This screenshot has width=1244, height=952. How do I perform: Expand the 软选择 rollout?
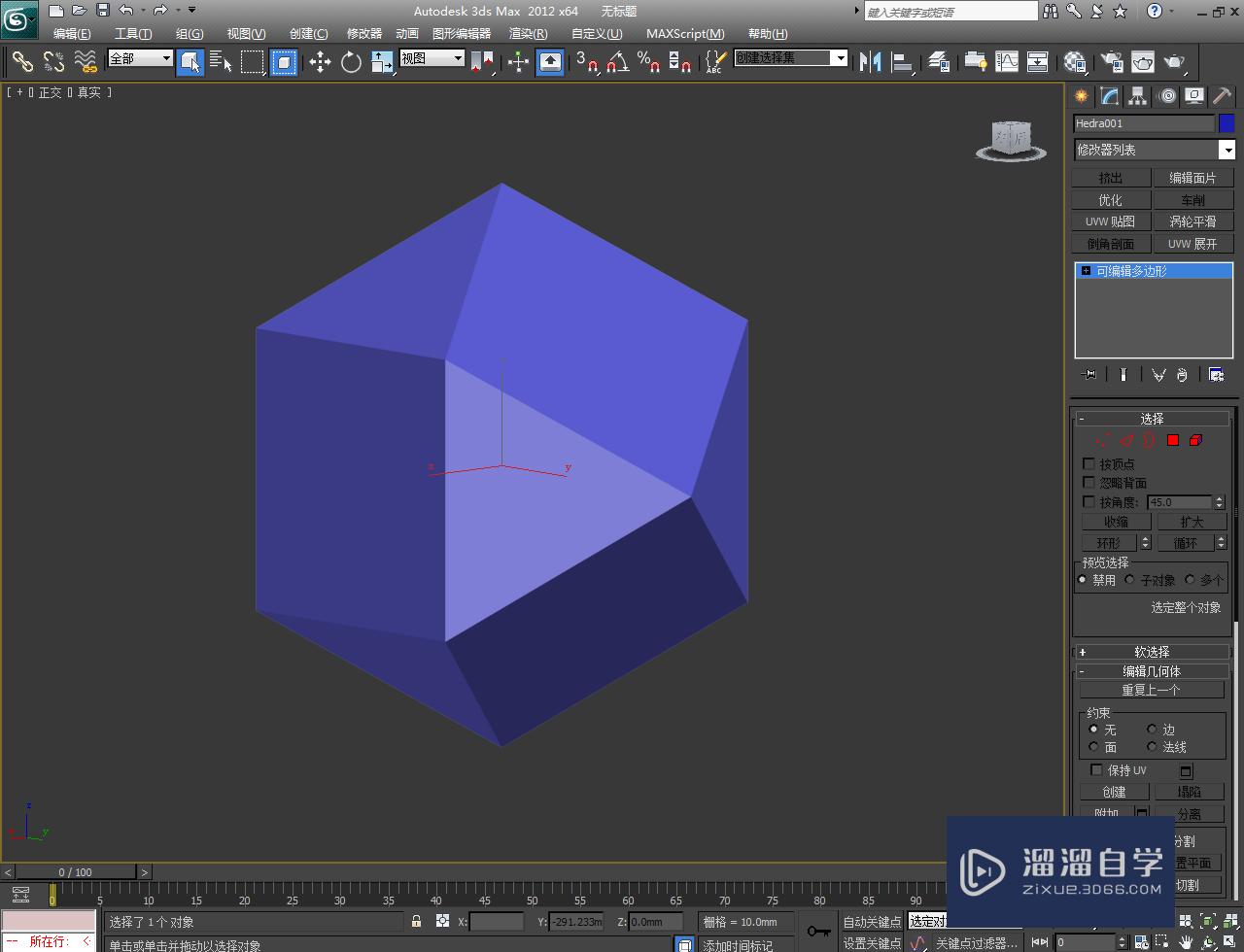1152,652
